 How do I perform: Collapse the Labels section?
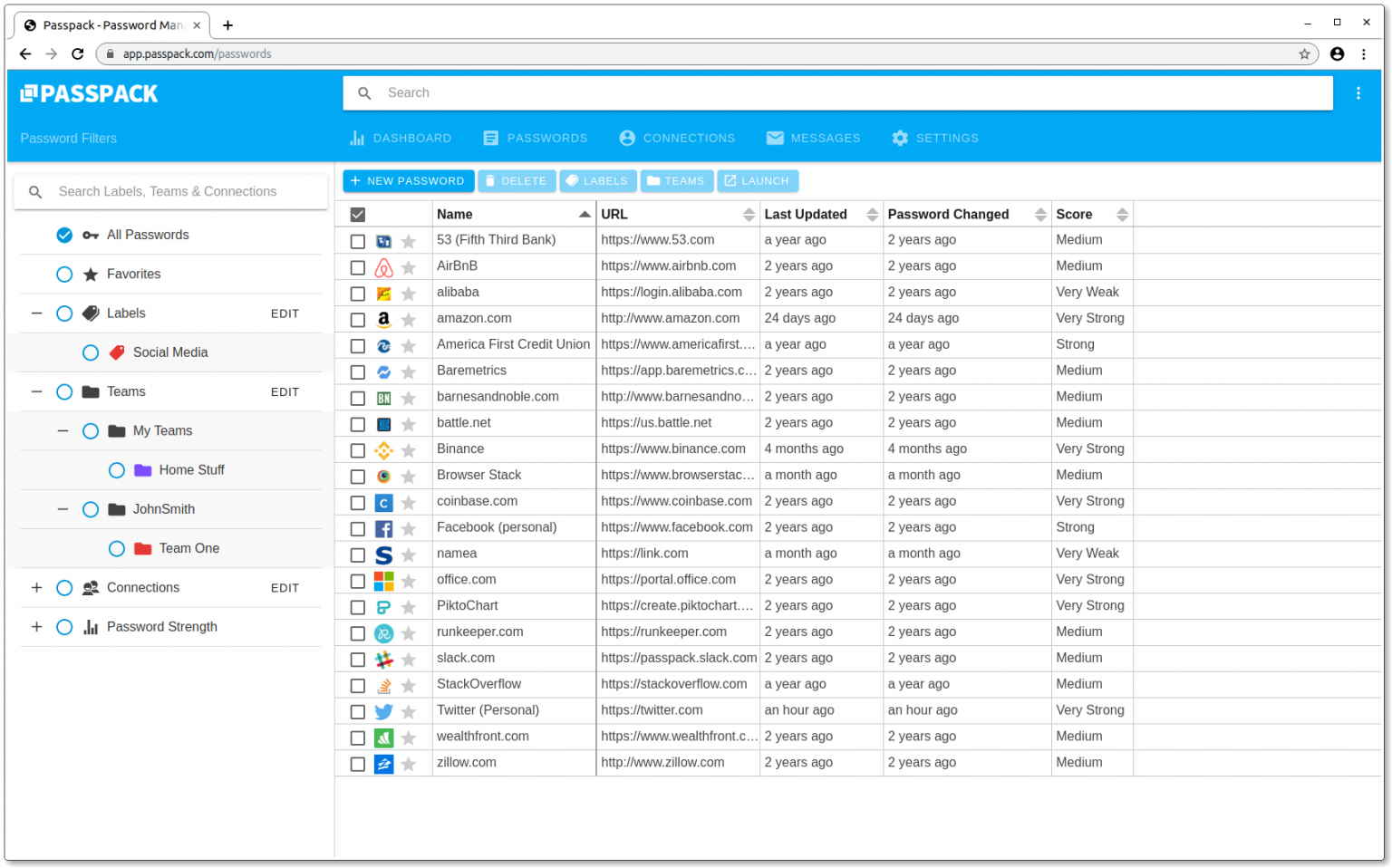tap(36, 313)
